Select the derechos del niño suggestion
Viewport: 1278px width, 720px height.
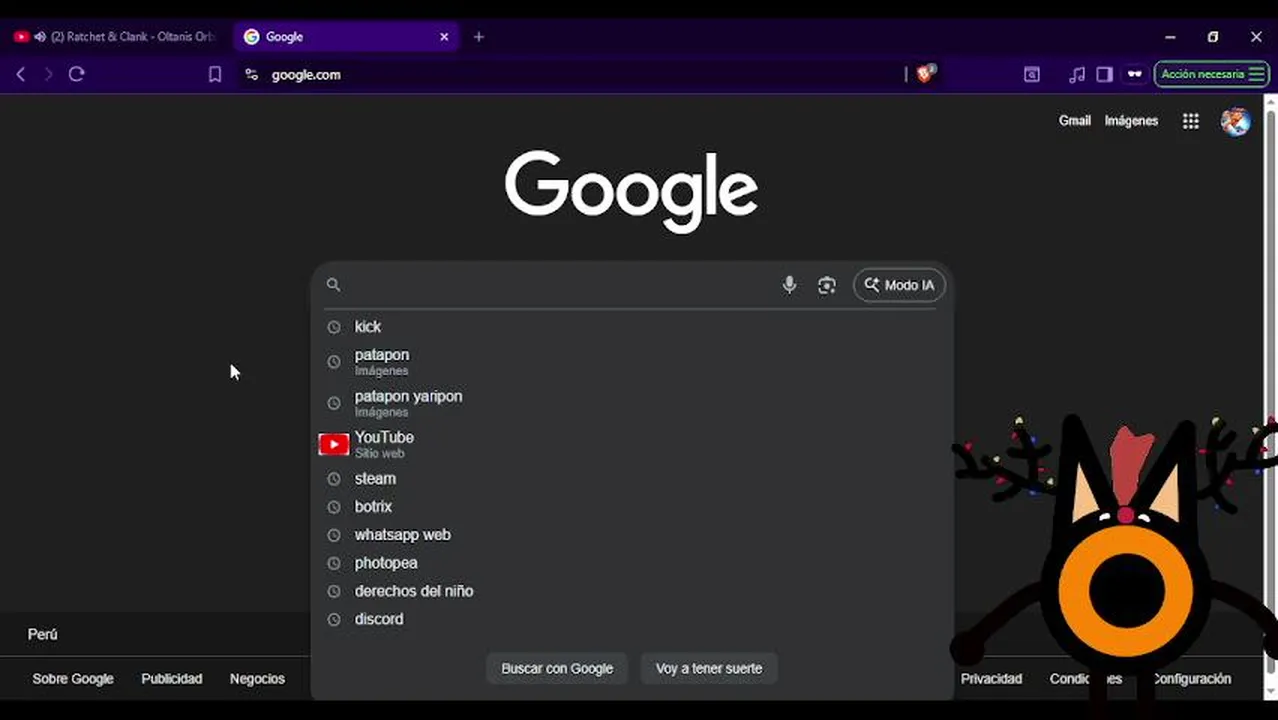[632, 591]
